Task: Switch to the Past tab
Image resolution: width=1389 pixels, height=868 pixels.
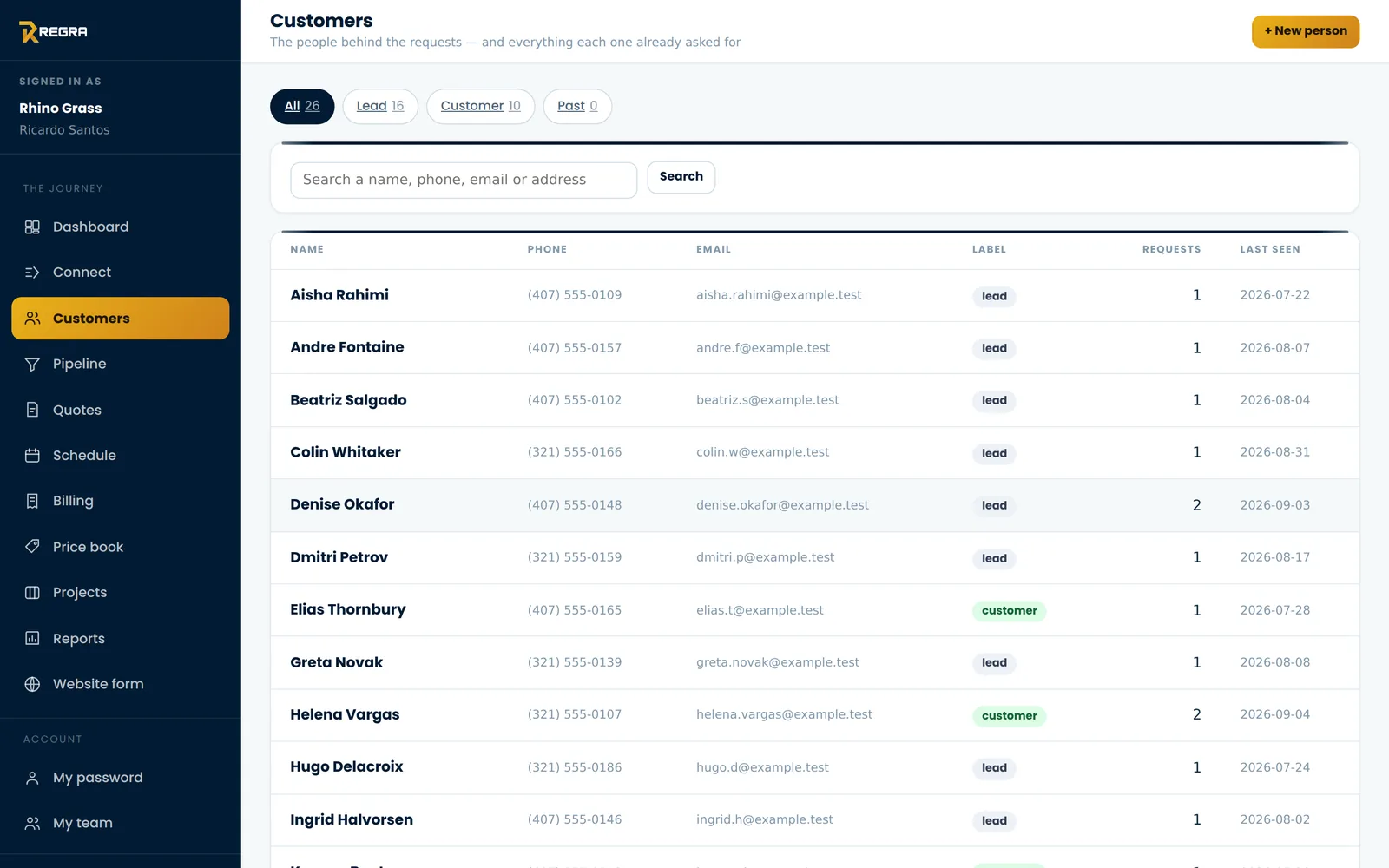Action: tap(577, 106)
